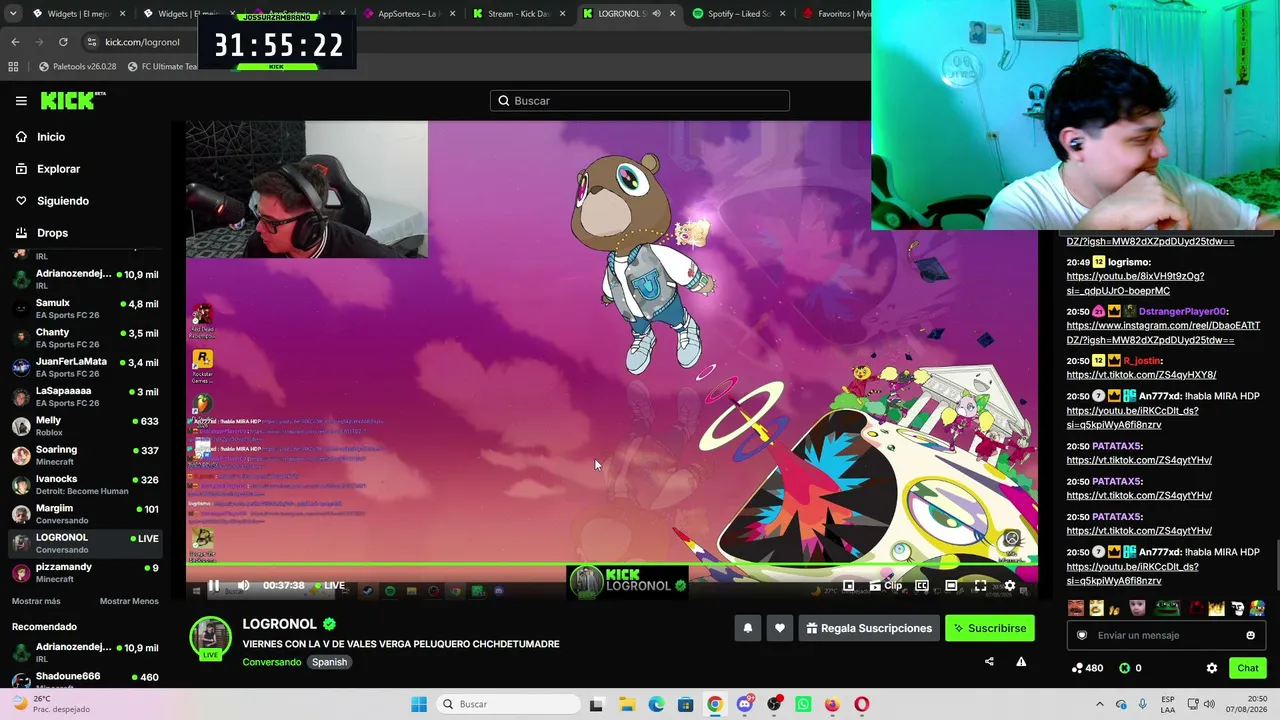Open Adrianozendejas channel in followed list
Viewport: 1280px width, 720px height.
[85, 279]
